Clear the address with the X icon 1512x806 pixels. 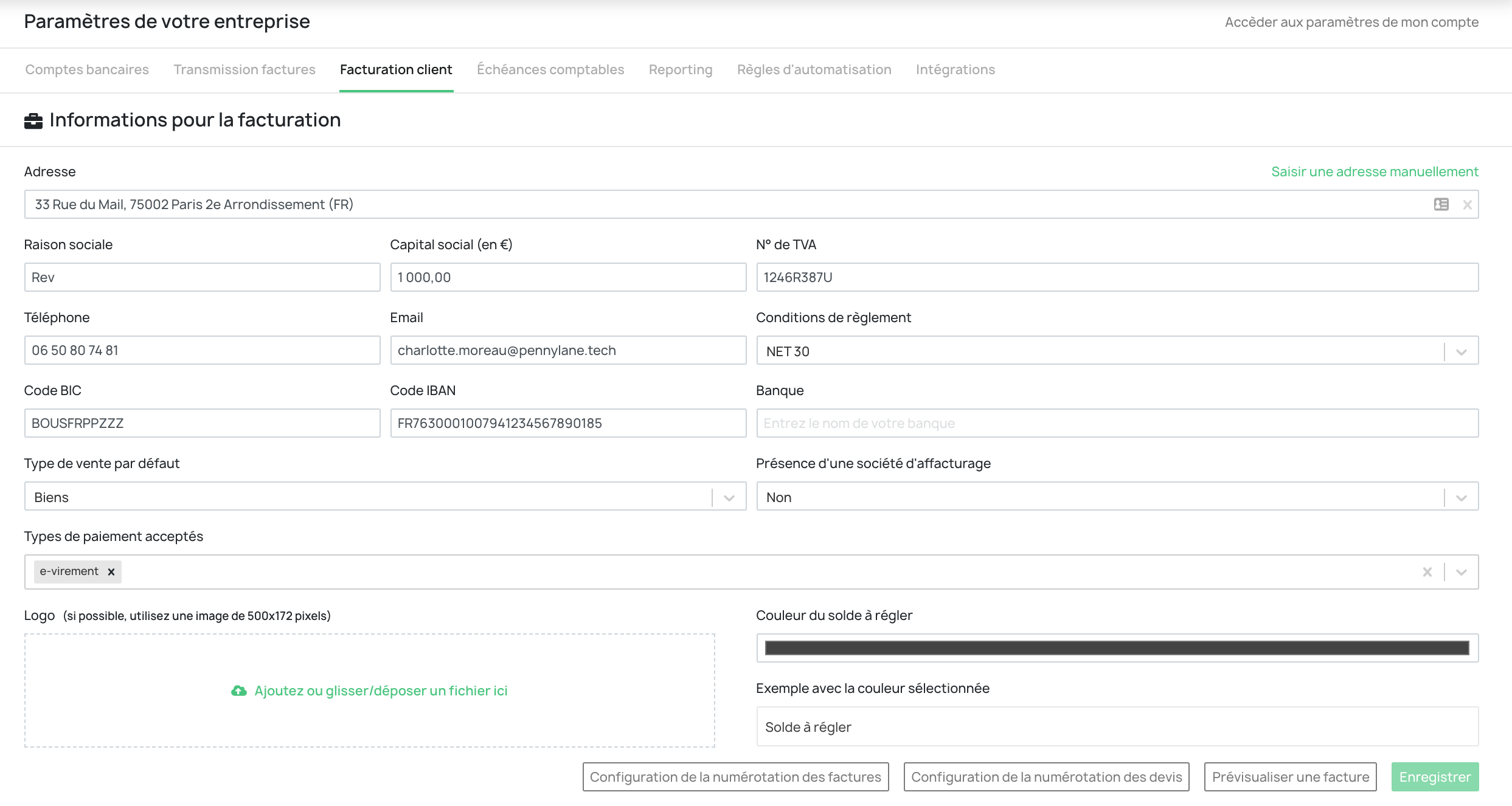[1467, 205]
